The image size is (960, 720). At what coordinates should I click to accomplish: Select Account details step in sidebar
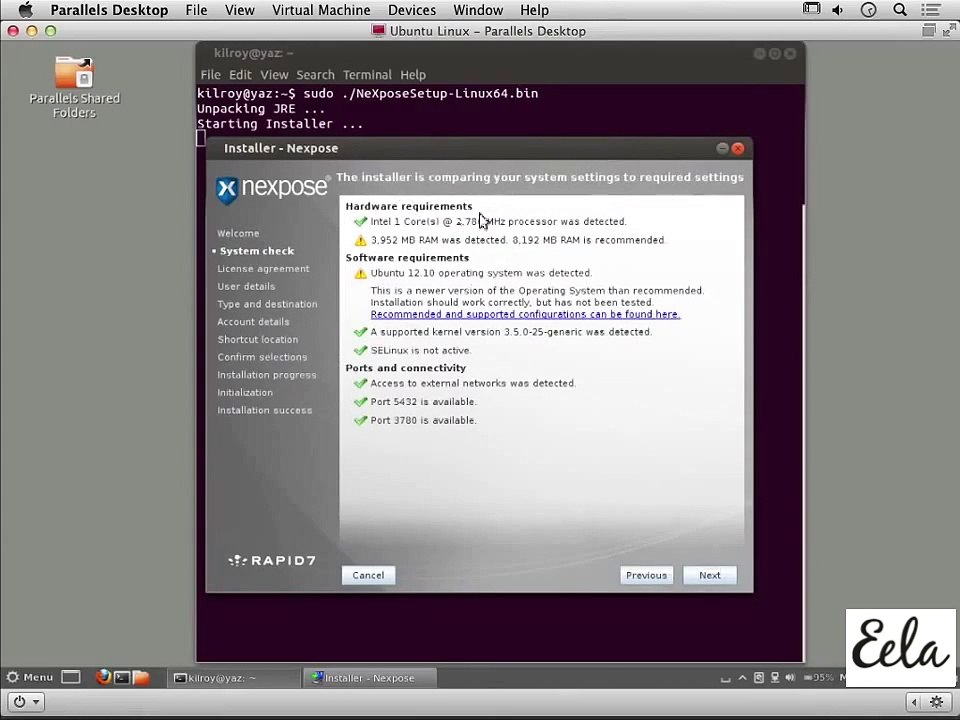click(x=253, y=322)
